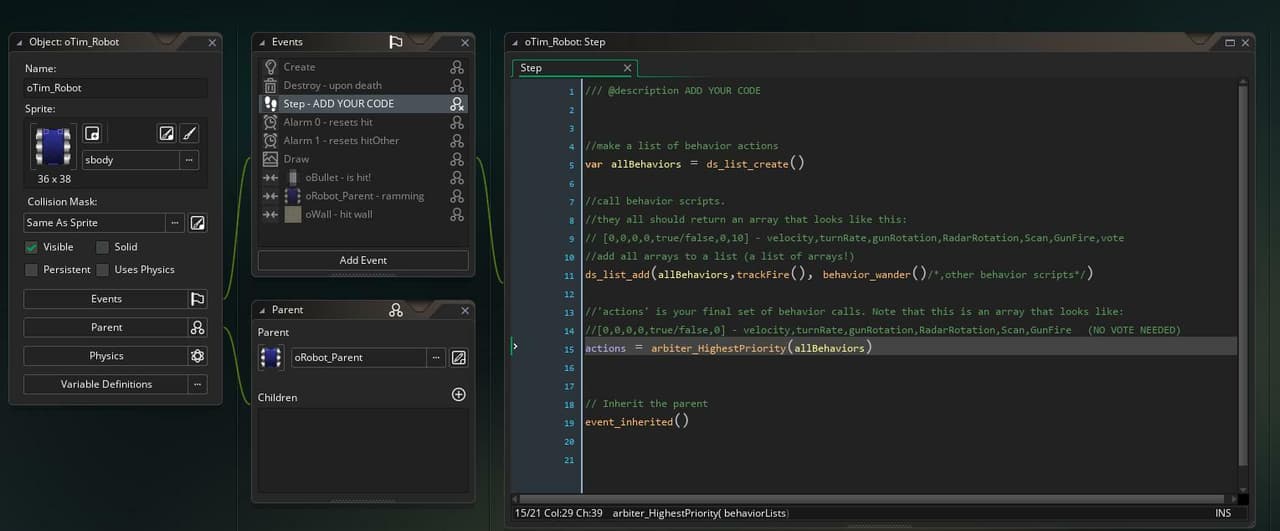Click the collision arrows icon of oWall event
The image size is (1280, 531).
(270, 214)
